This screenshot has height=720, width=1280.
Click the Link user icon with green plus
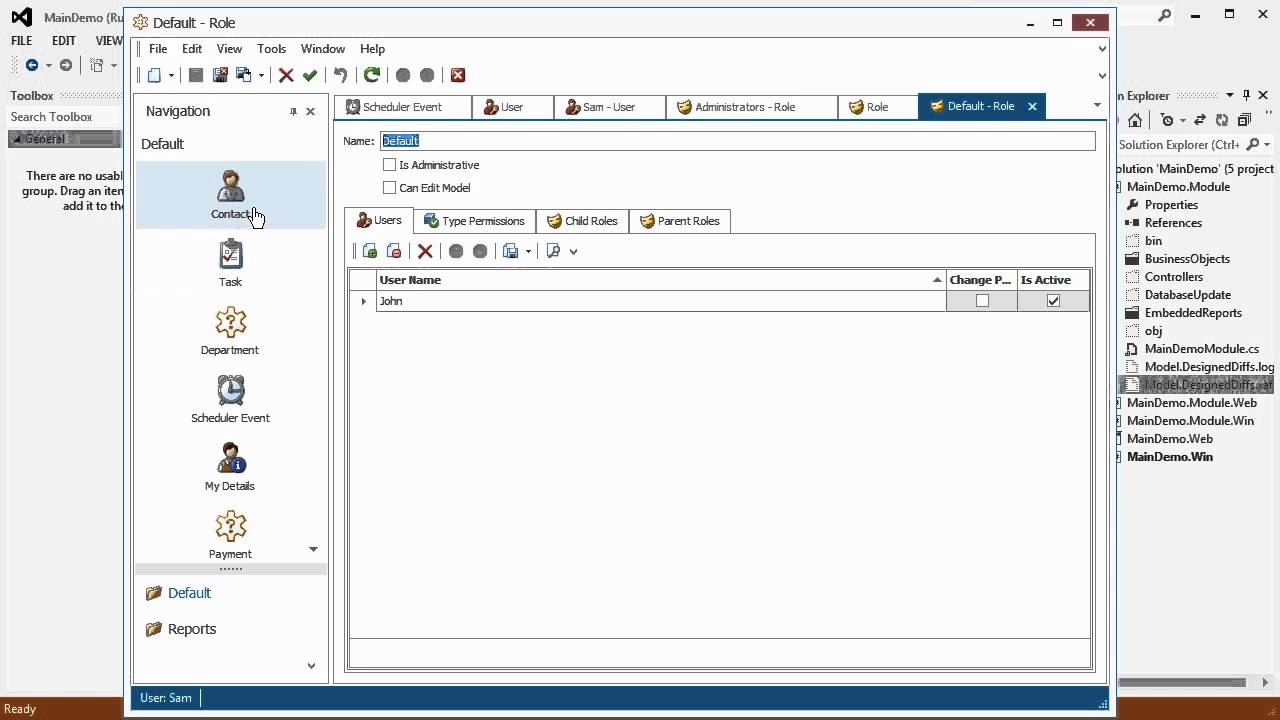point(370,251)
